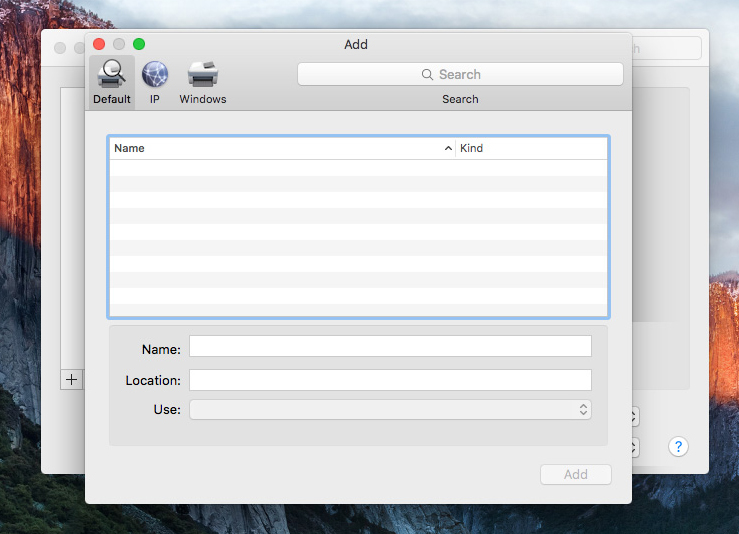Viewport: 739px width, 534px height.
Task: Click the plus icon to add a printer
Action: (71, 380)
